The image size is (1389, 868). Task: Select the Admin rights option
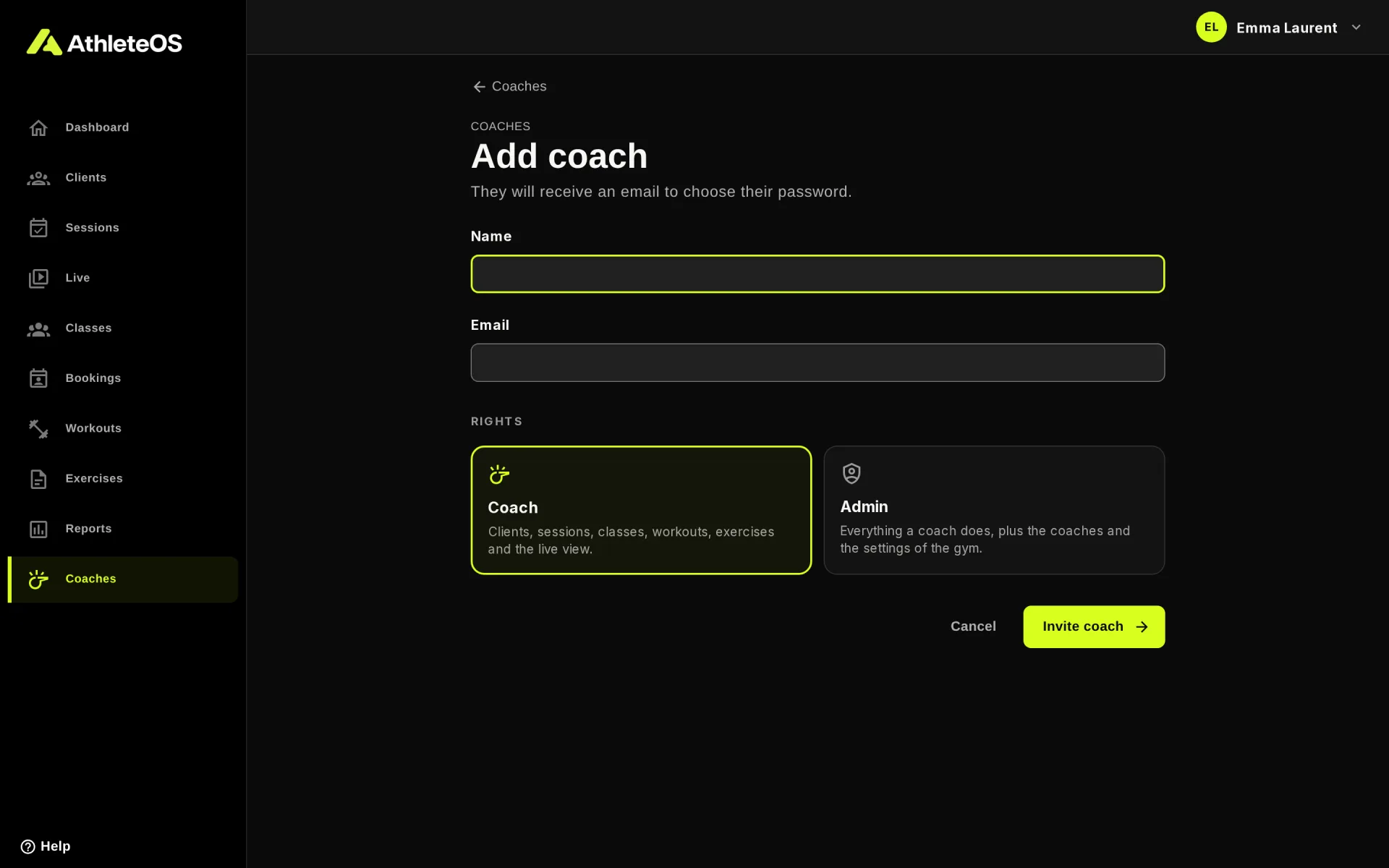(x=994, y=510)
